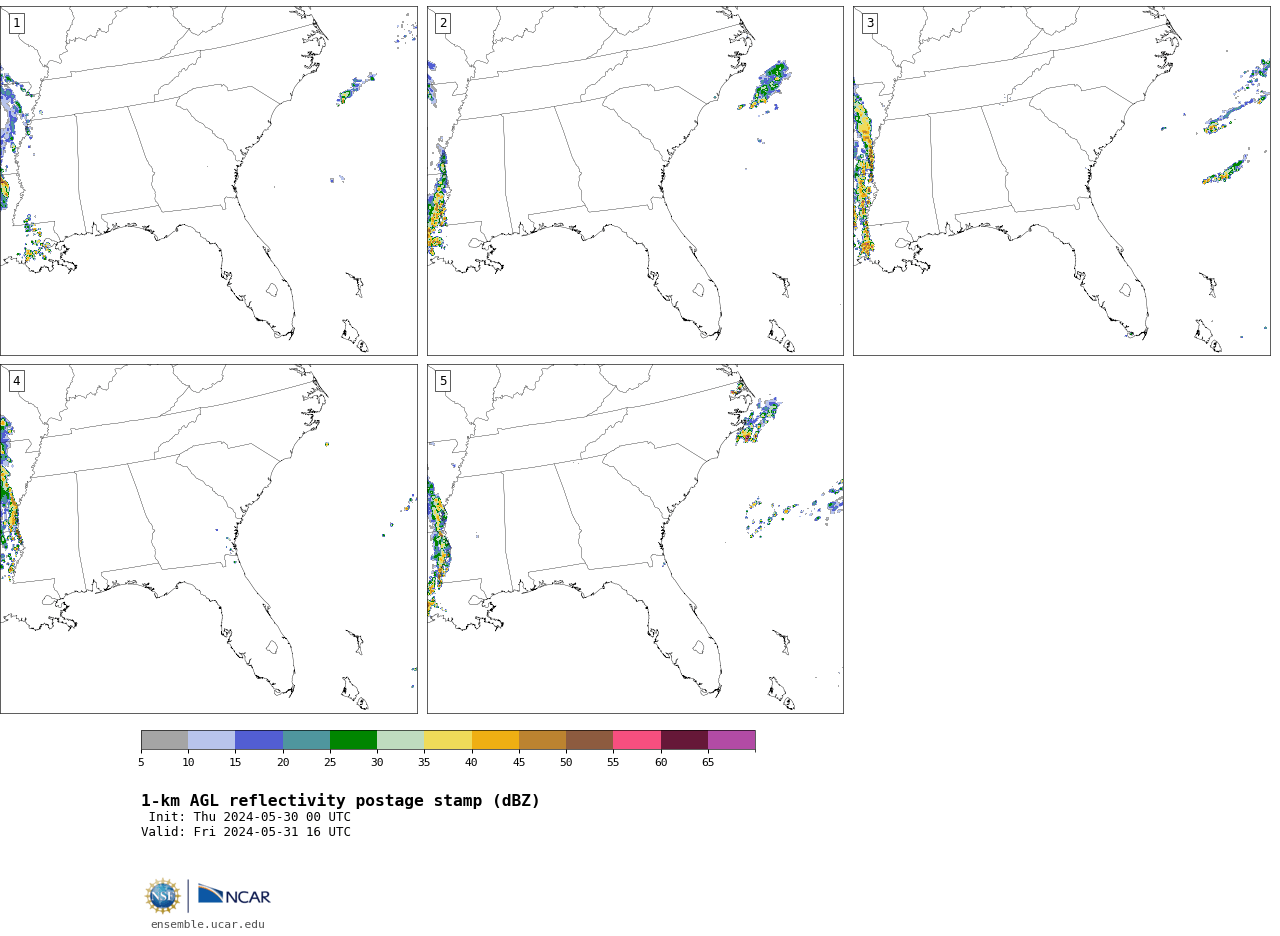Image resolution: width=1280 pixels, height=936 pixels.
Task: Click the colorbar tick label 35
Action: [x=424, y=763]
